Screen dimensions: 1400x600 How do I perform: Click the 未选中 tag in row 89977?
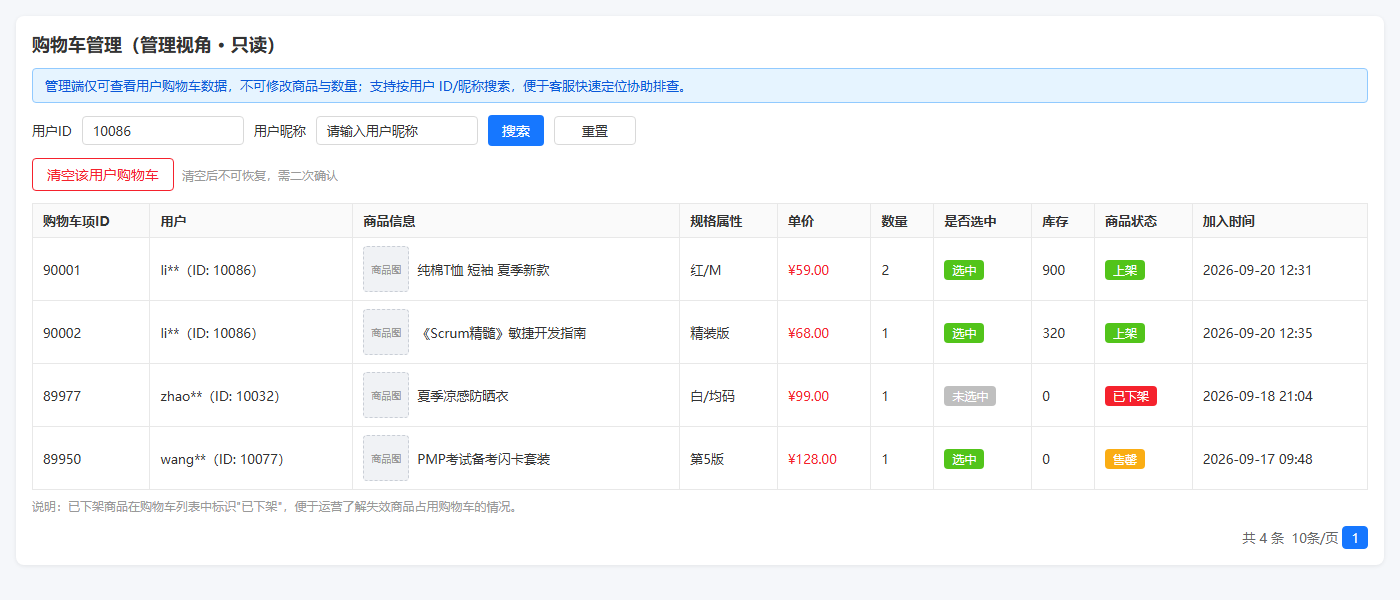tap(970, 396)
